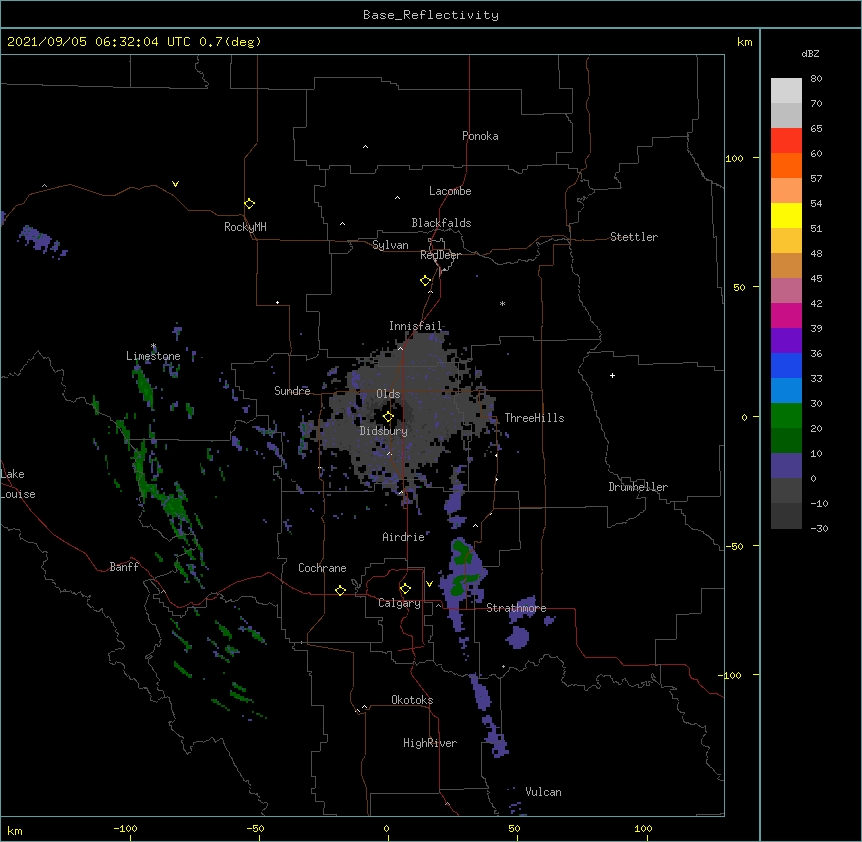Viewport: 862px width, 842px height.
Task: Select the yellow diamond marker above Calgary label
Action: click(405, 589)
